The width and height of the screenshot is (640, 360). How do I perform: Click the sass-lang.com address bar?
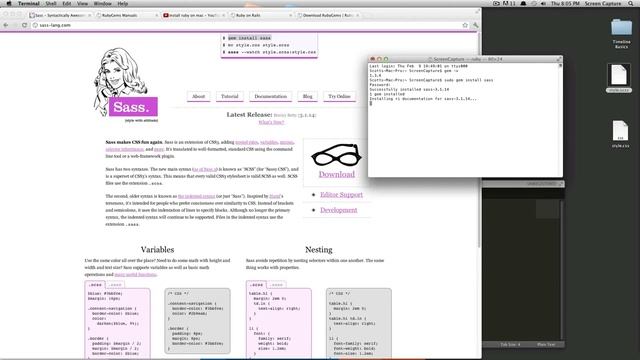[x=249, y=25]
